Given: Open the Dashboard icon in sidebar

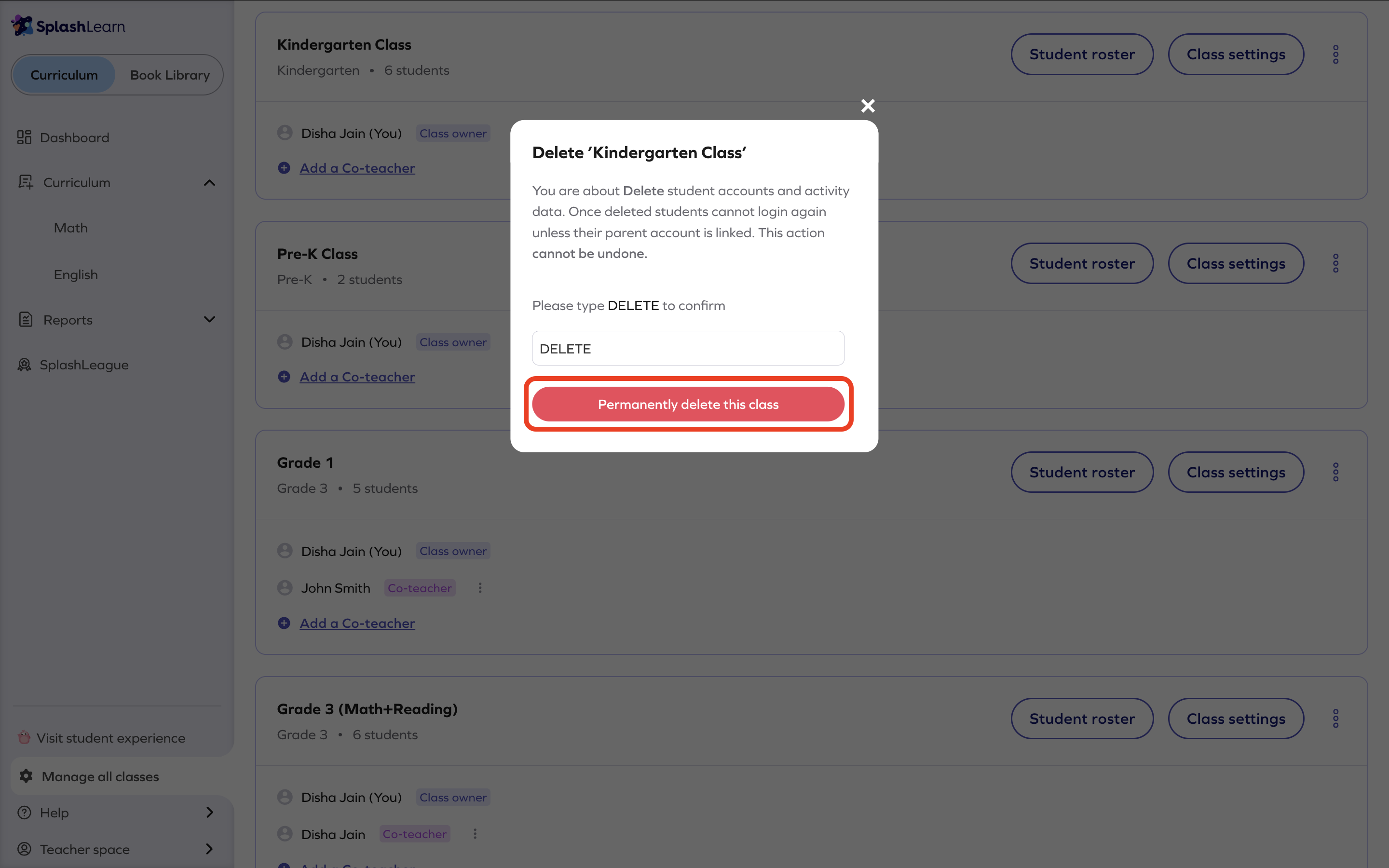Looking at the screenshot, I should point(24,137).
